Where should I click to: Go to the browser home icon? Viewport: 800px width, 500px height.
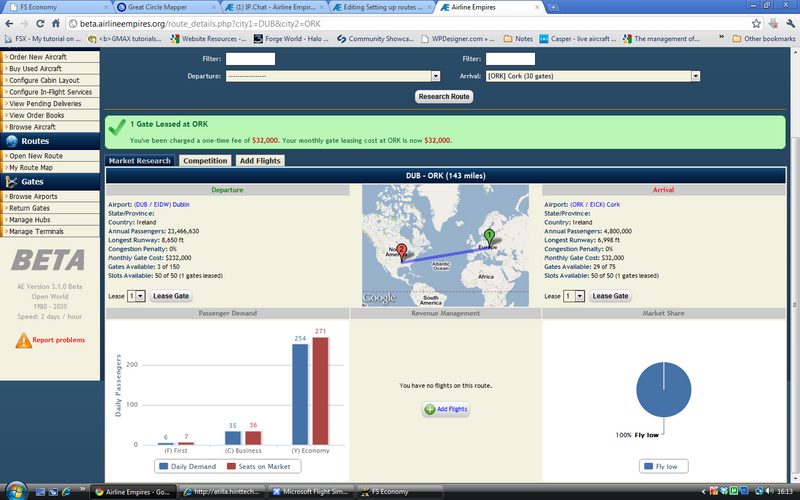click(56, 23)
